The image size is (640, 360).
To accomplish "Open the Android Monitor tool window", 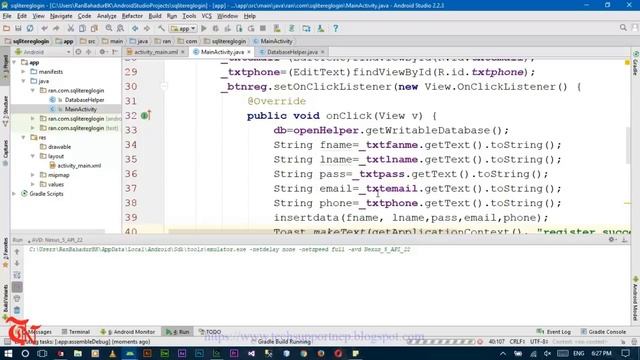I will (128, 332).
